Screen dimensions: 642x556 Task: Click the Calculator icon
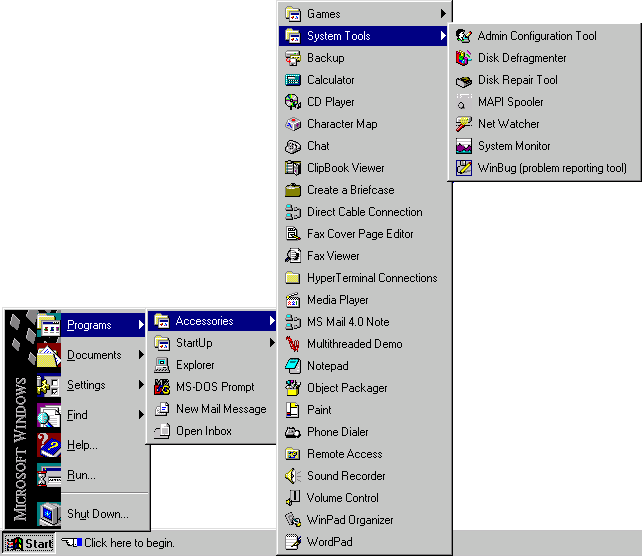coord(293,80)
